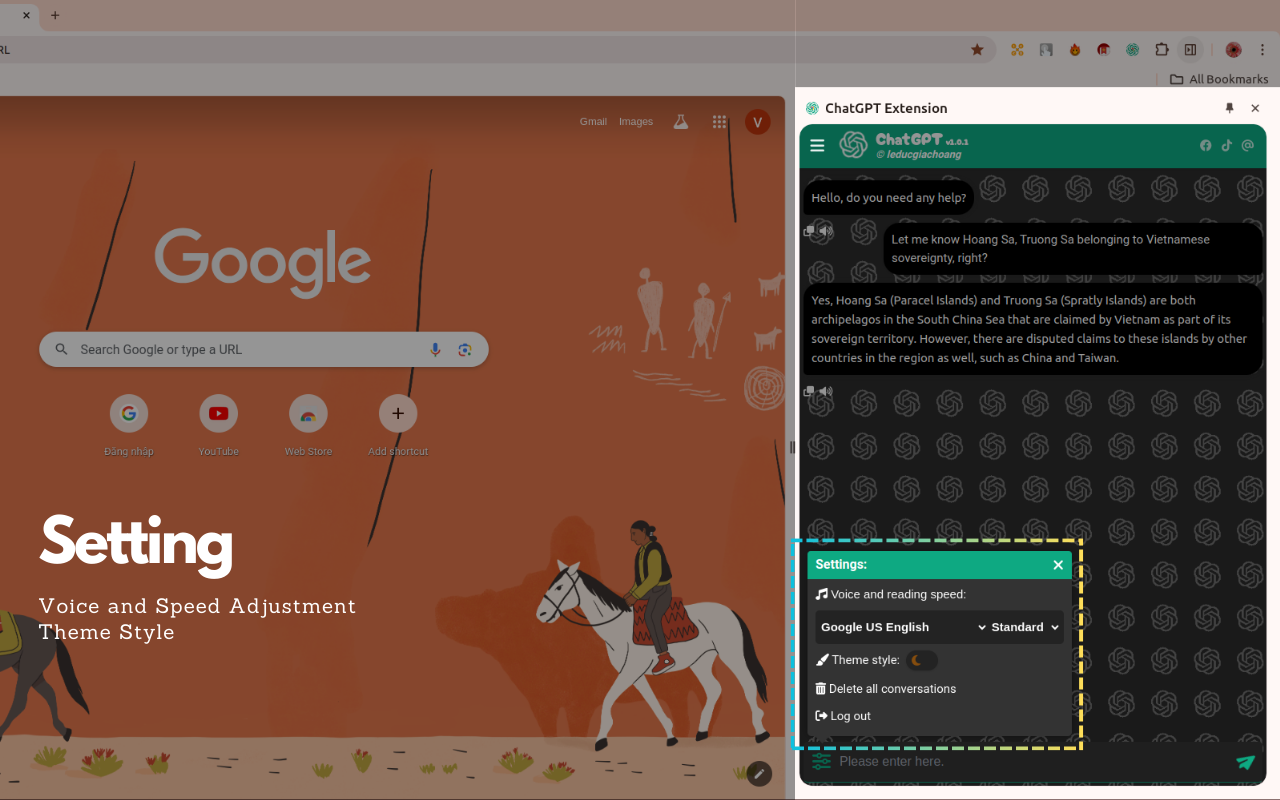Expand the Google US English voice dropdown
The image size is (1280, 800).
click(902, 627)
